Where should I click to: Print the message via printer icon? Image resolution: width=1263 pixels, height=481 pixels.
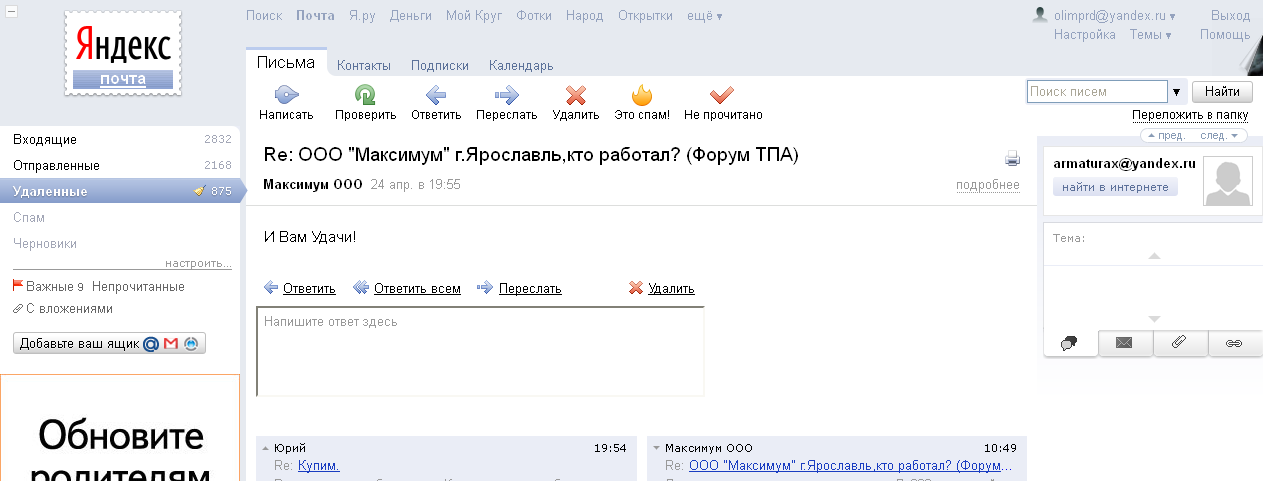pyautogui.click(x=1012, y=159)
